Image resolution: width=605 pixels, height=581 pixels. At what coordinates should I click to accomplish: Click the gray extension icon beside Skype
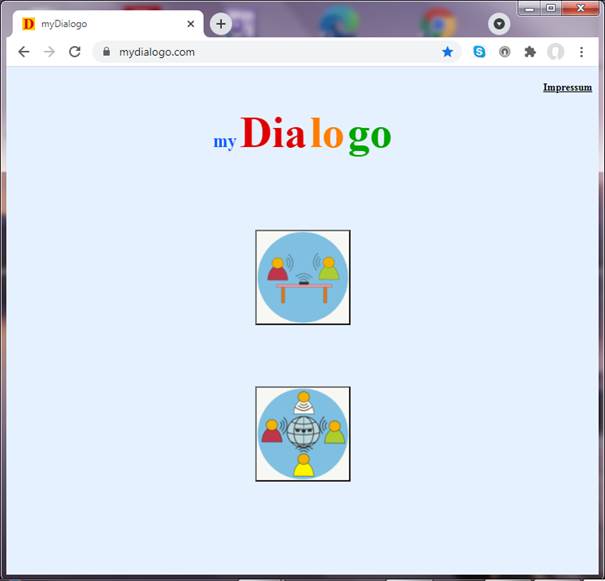[504, 52]
